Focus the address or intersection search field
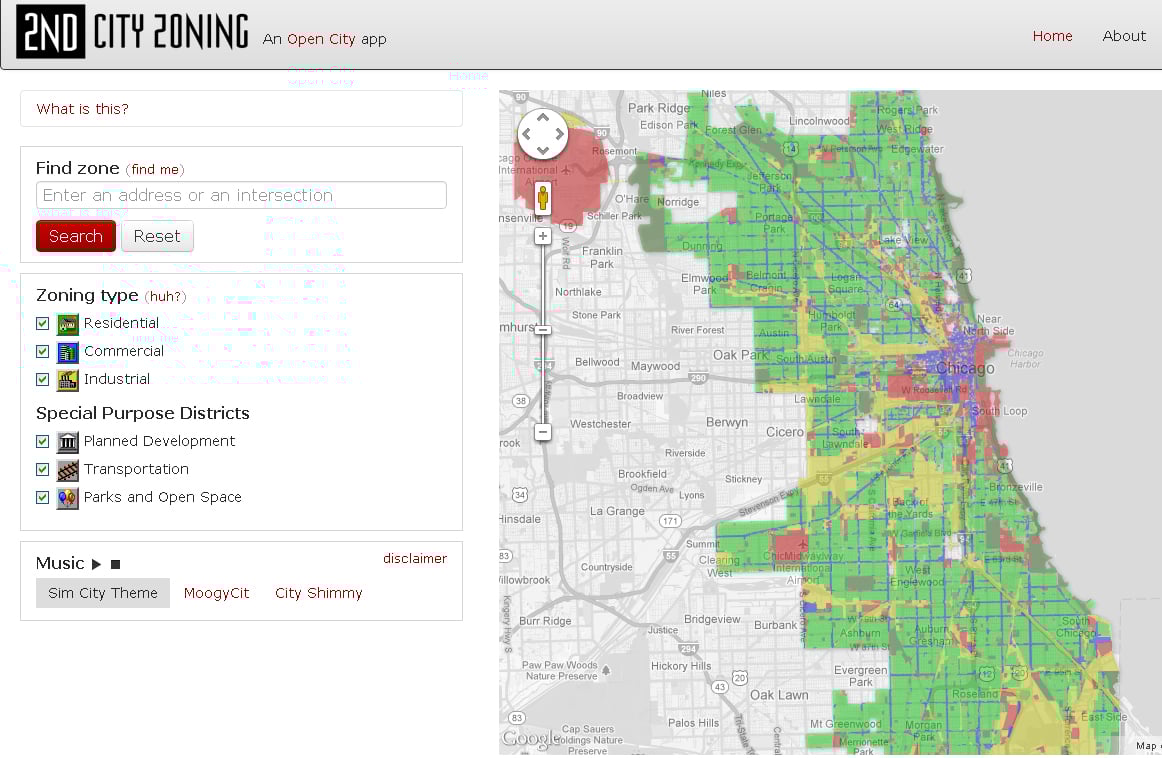 pos(242,196)
